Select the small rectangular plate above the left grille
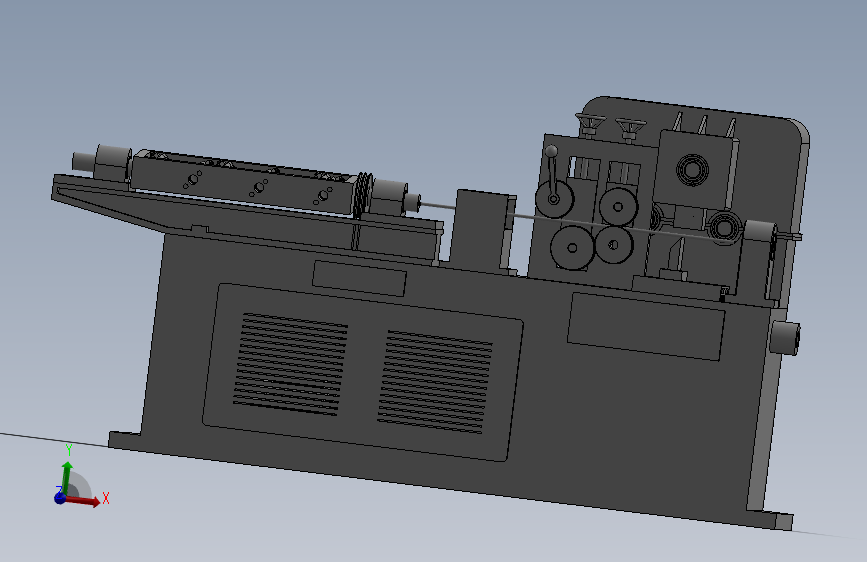867x562 pixels. click(359, 278)
